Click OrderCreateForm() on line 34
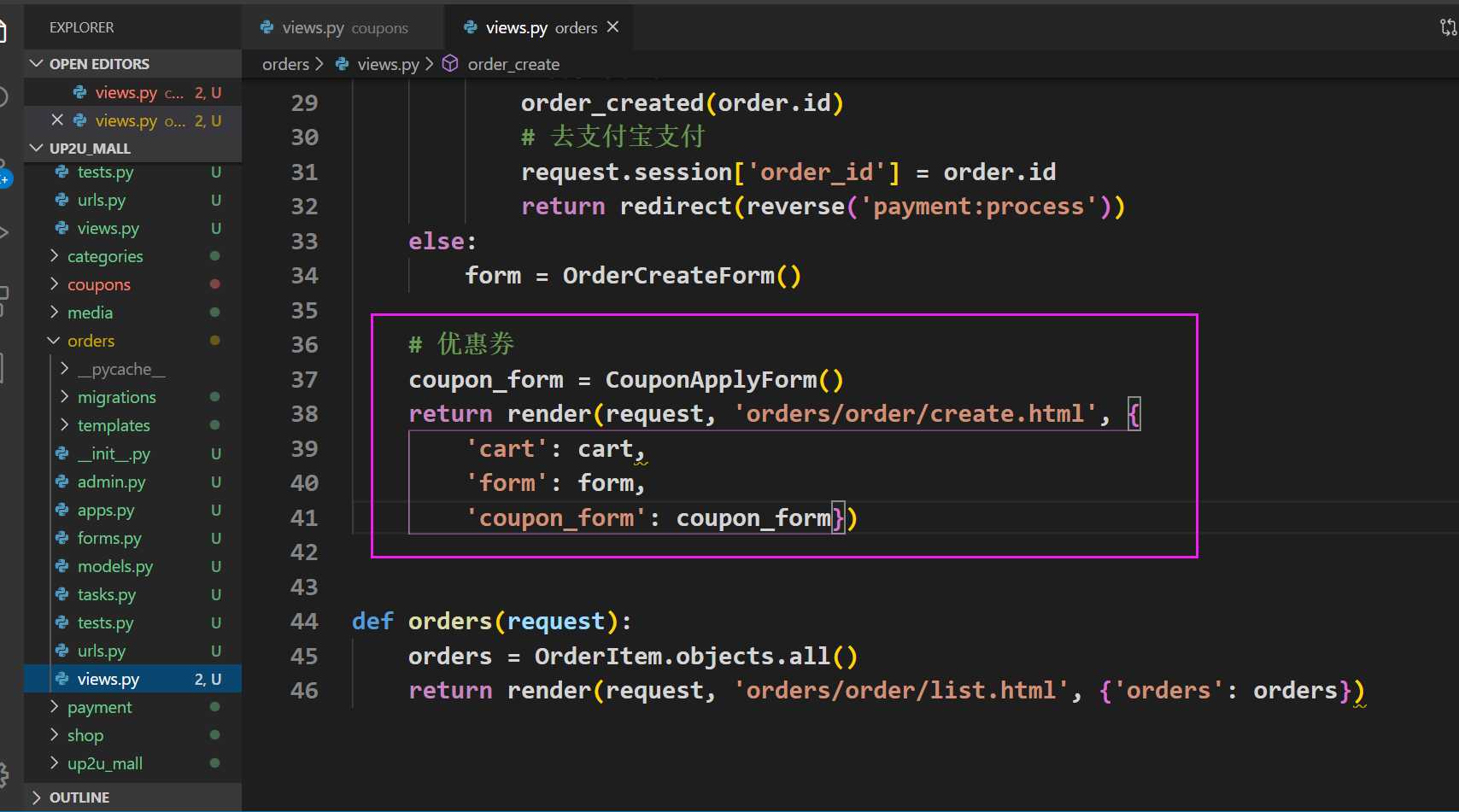This screenshot has height=812, width=1459. click(682, 276)
